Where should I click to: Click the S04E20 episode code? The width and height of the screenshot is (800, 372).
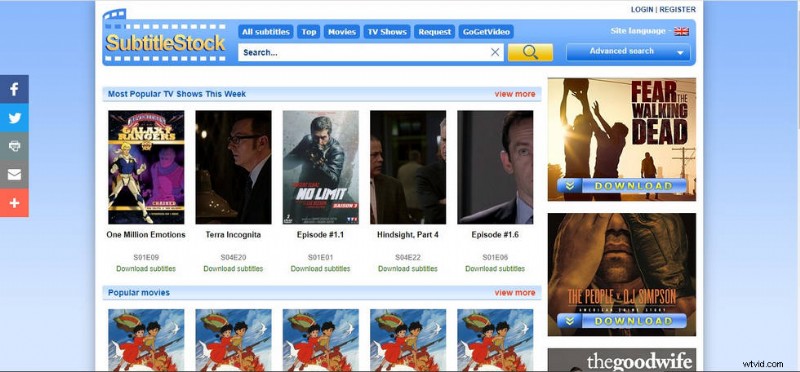tap(233, 257)
